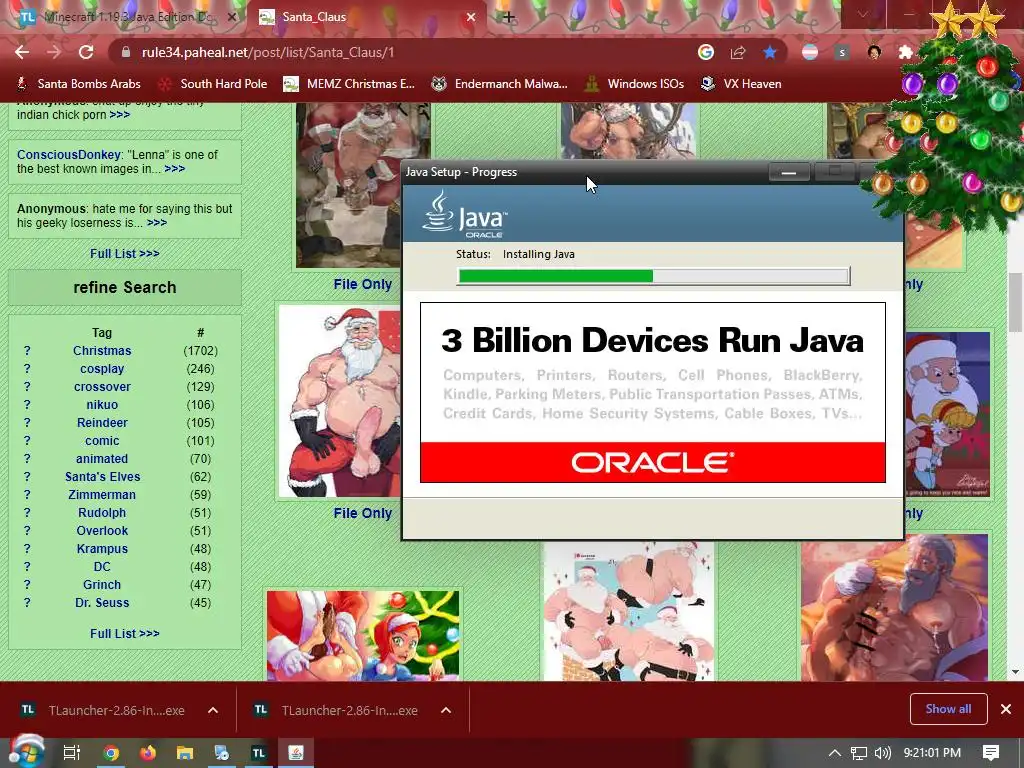Click the Google icon in address bar
This screenshot has height=768, width=1024.
[705, 52]
